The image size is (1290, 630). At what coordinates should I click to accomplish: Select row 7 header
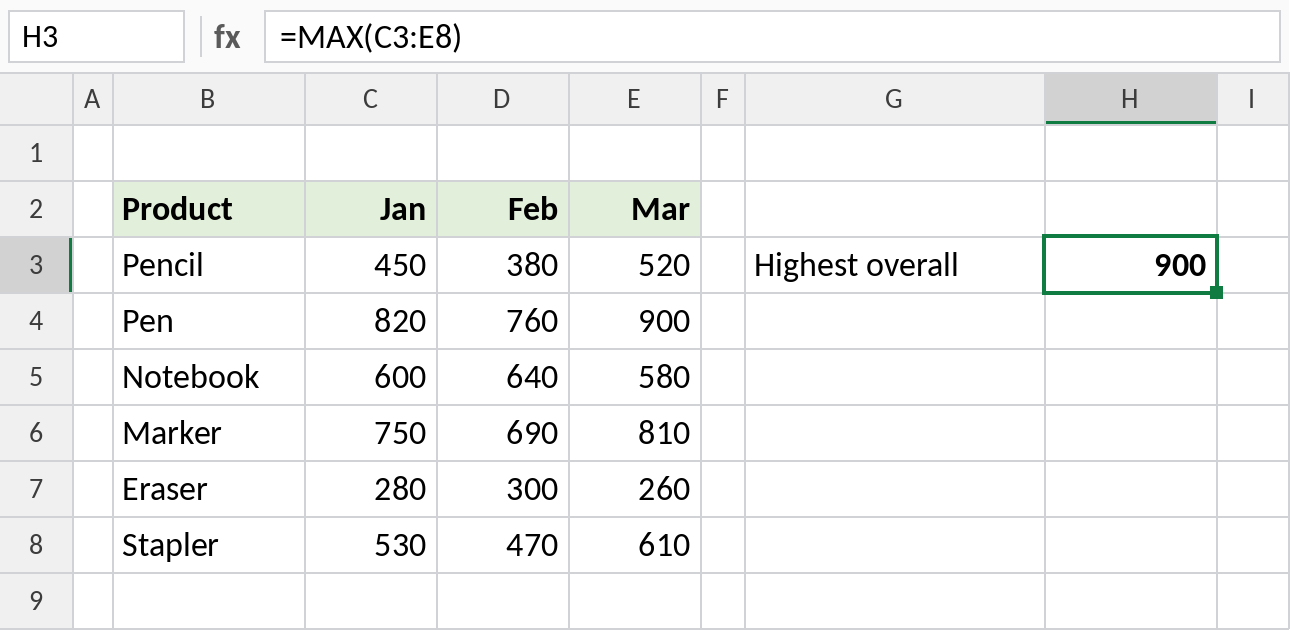(x=36, y=489)
